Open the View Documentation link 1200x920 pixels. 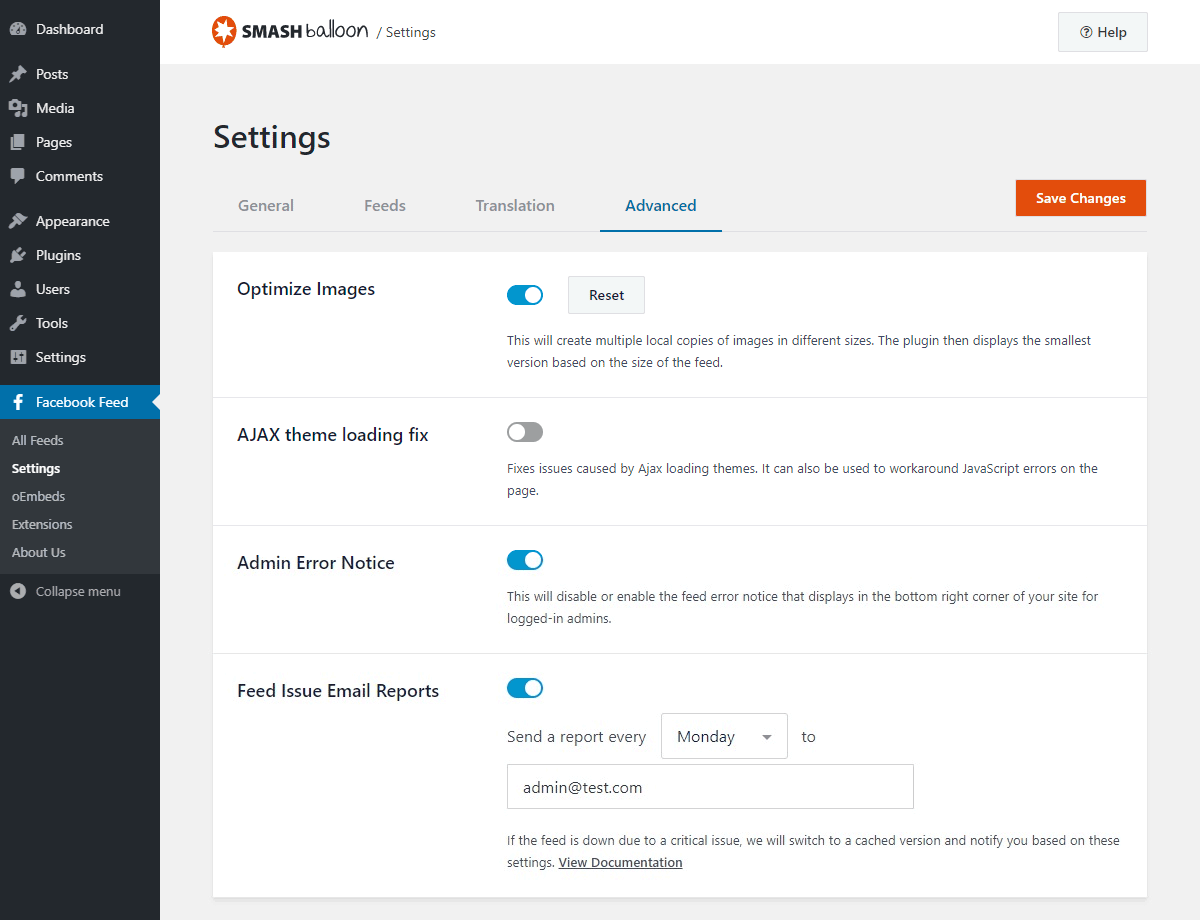pyautogui.click(x=620, y=862)
